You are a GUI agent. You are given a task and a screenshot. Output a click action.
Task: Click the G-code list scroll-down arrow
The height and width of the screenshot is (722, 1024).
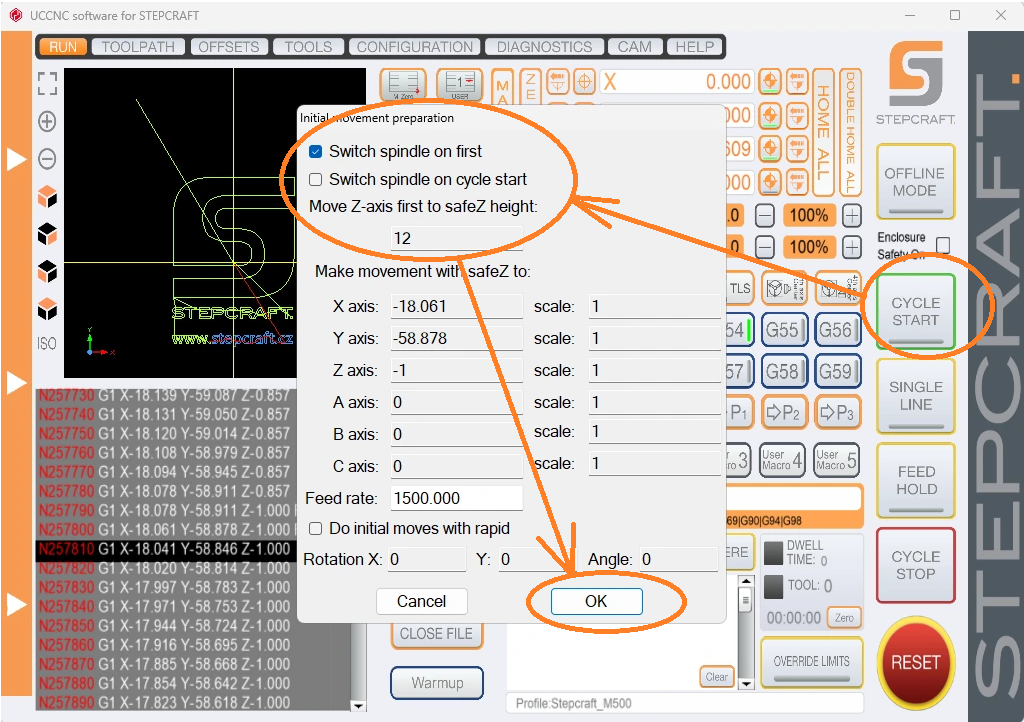click(x=357, y=706)
